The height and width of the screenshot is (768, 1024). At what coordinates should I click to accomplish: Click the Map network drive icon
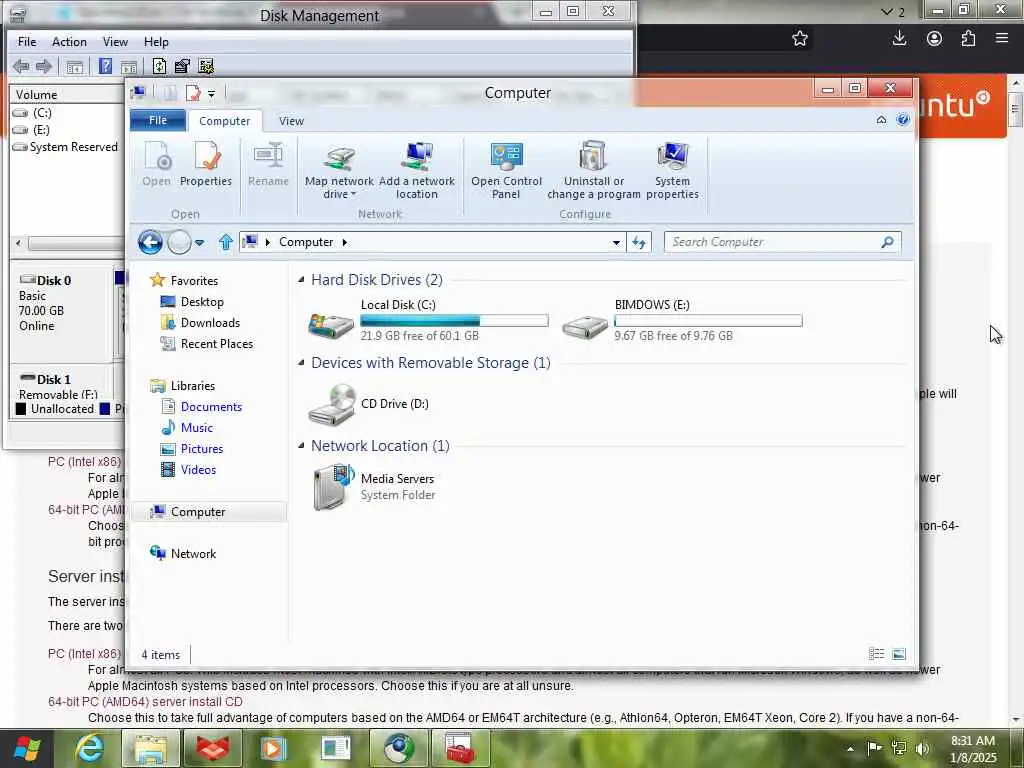[x=340, y=158]
